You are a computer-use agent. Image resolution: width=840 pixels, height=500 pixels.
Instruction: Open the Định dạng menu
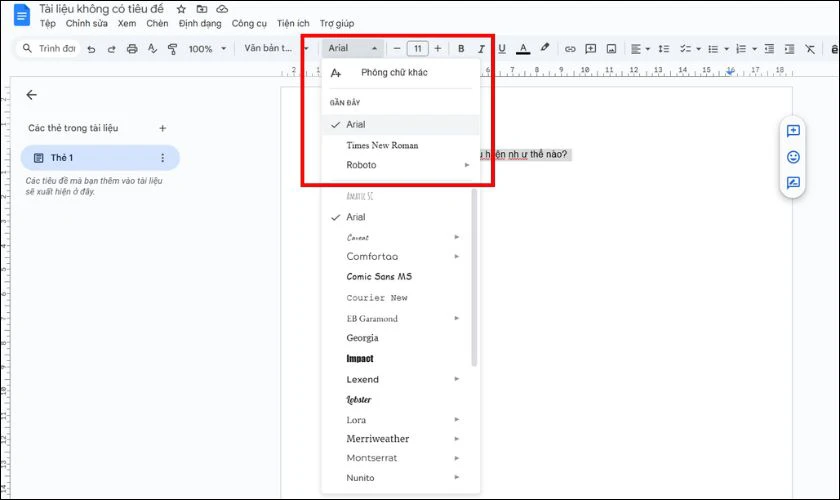point(200,23)
